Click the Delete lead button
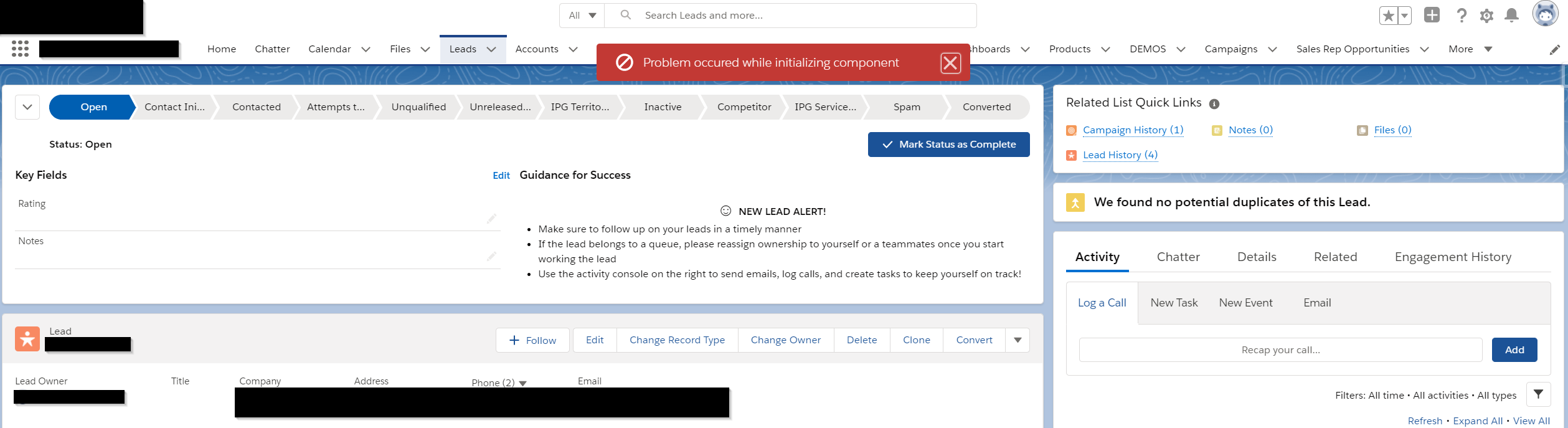This screenshot has height=428, width=1568. (861, 340)
